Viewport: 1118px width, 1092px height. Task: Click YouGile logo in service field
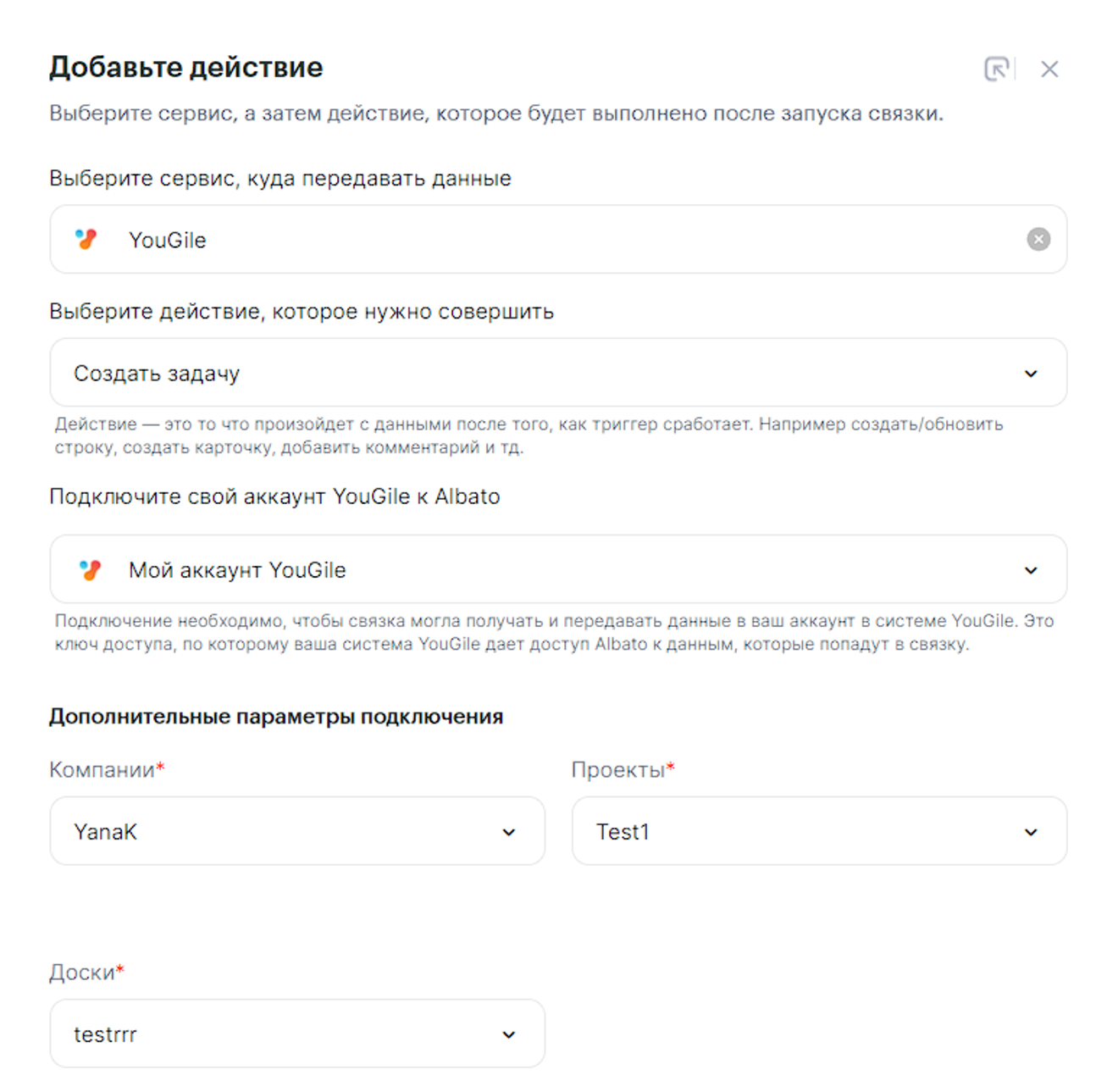click(x=86, y=240)
